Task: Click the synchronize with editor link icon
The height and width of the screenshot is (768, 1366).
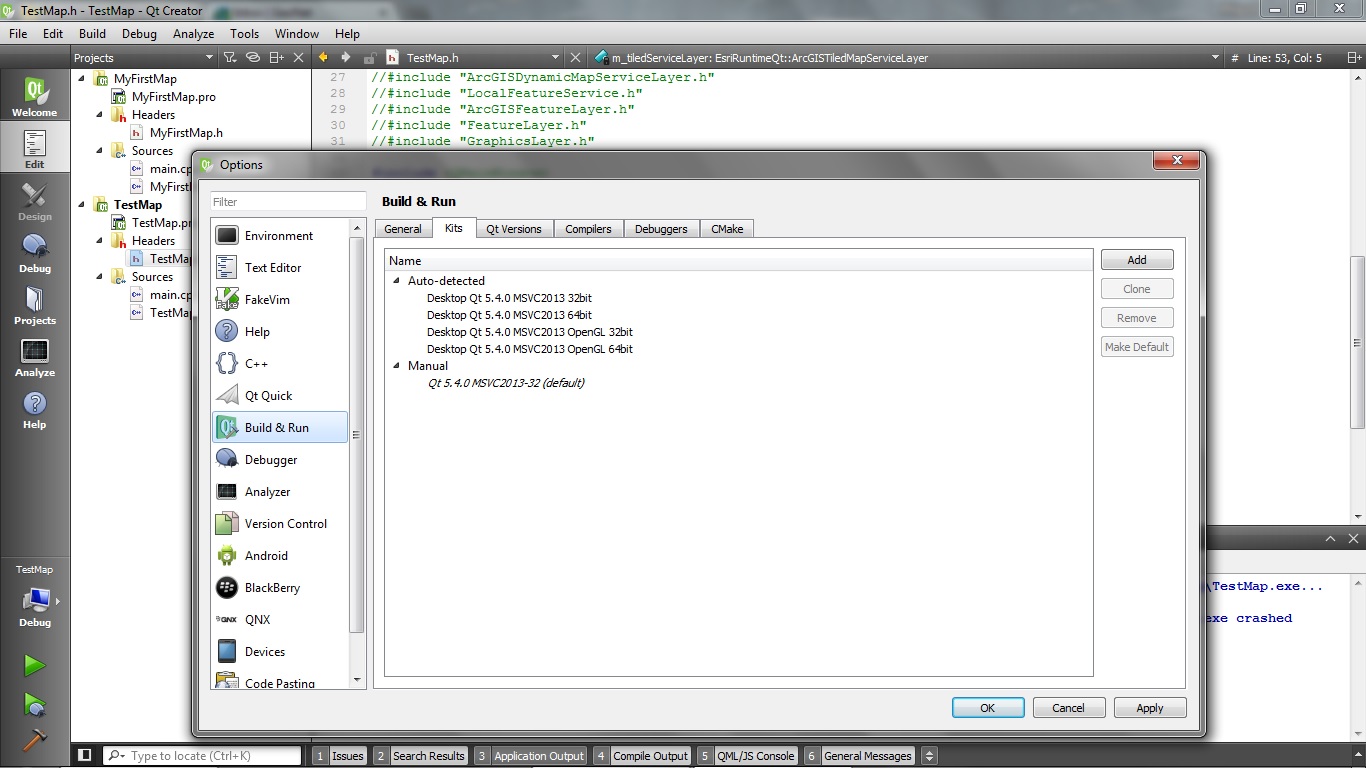Action: pos(253,58)
